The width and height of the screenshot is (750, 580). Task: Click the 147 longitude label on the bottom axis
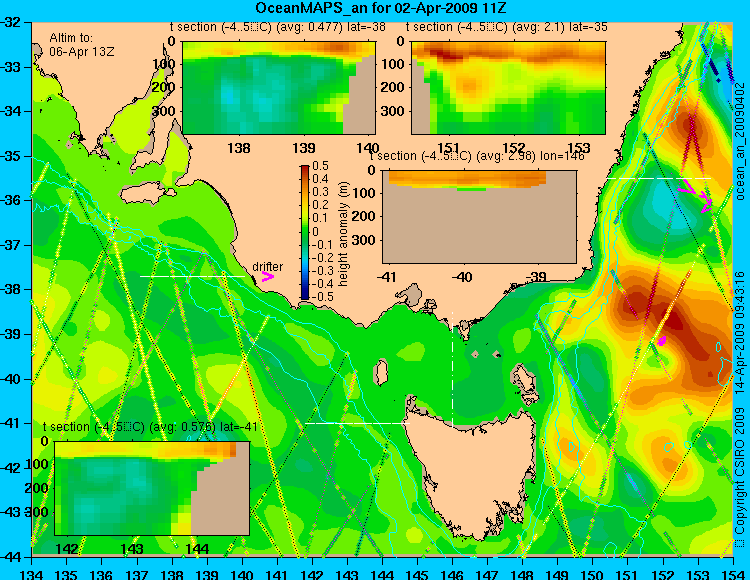[487, 574]
